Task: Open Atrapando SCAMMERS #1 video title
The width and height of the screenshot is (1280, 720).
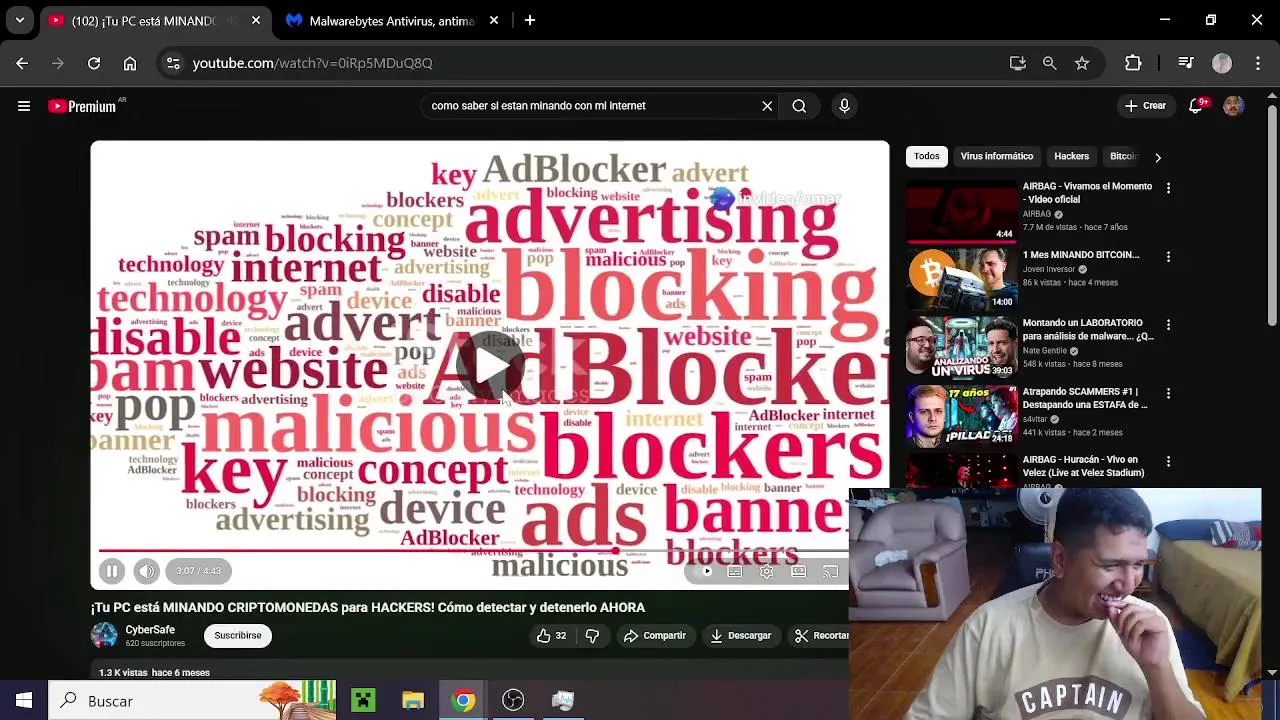Action: [x=1085, y=398]
